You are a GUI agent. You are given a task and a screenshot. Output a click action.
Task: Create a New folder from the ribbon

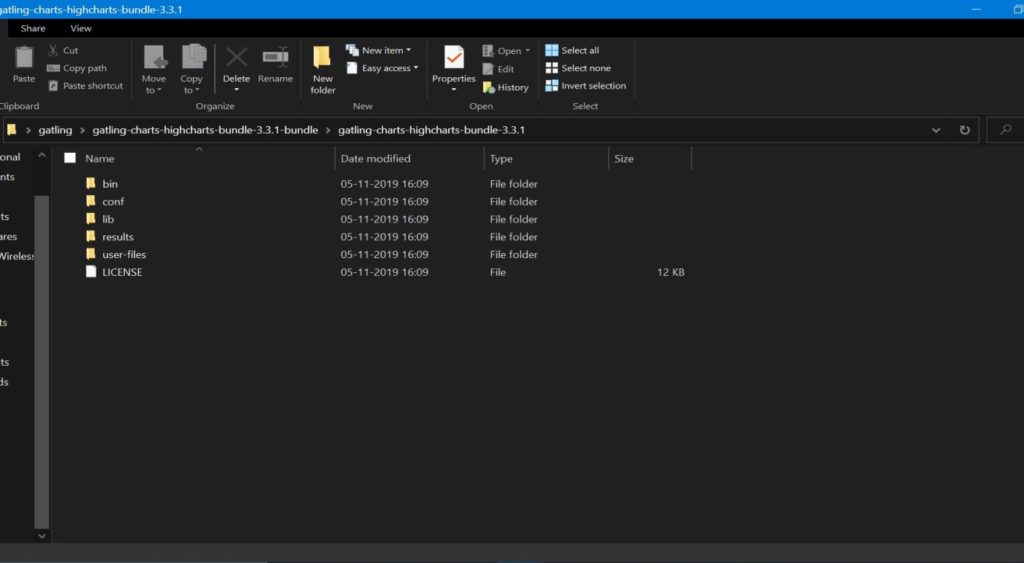tap(322, 68)
